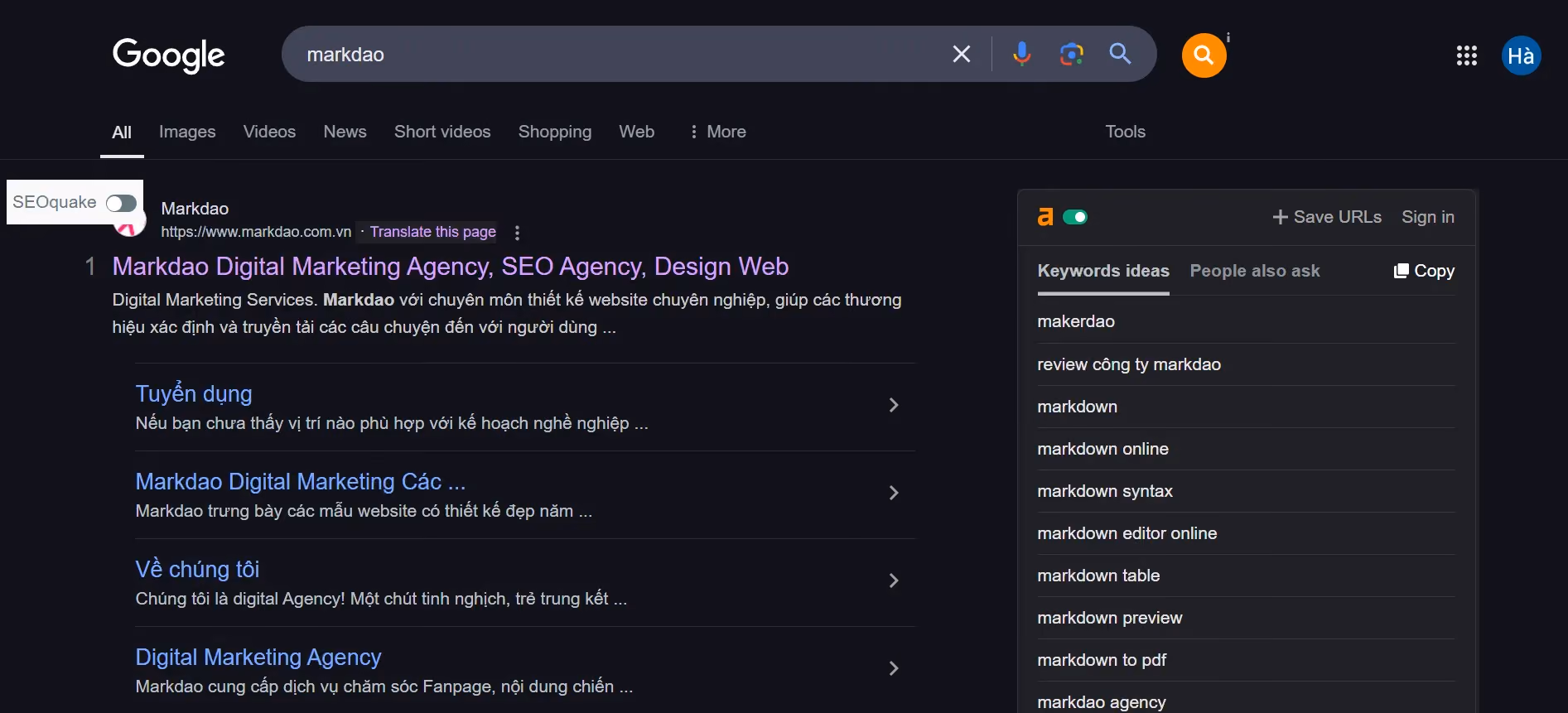
Task: Switch to the Videos tab
Action: click(x=269, y=132)
